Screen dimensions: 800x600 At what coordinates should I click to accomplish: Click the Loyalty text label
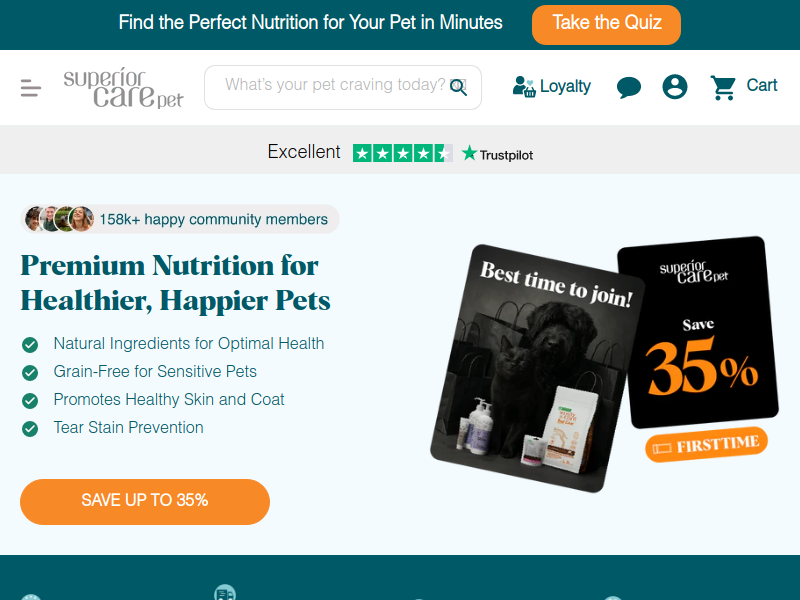point(565,86)
